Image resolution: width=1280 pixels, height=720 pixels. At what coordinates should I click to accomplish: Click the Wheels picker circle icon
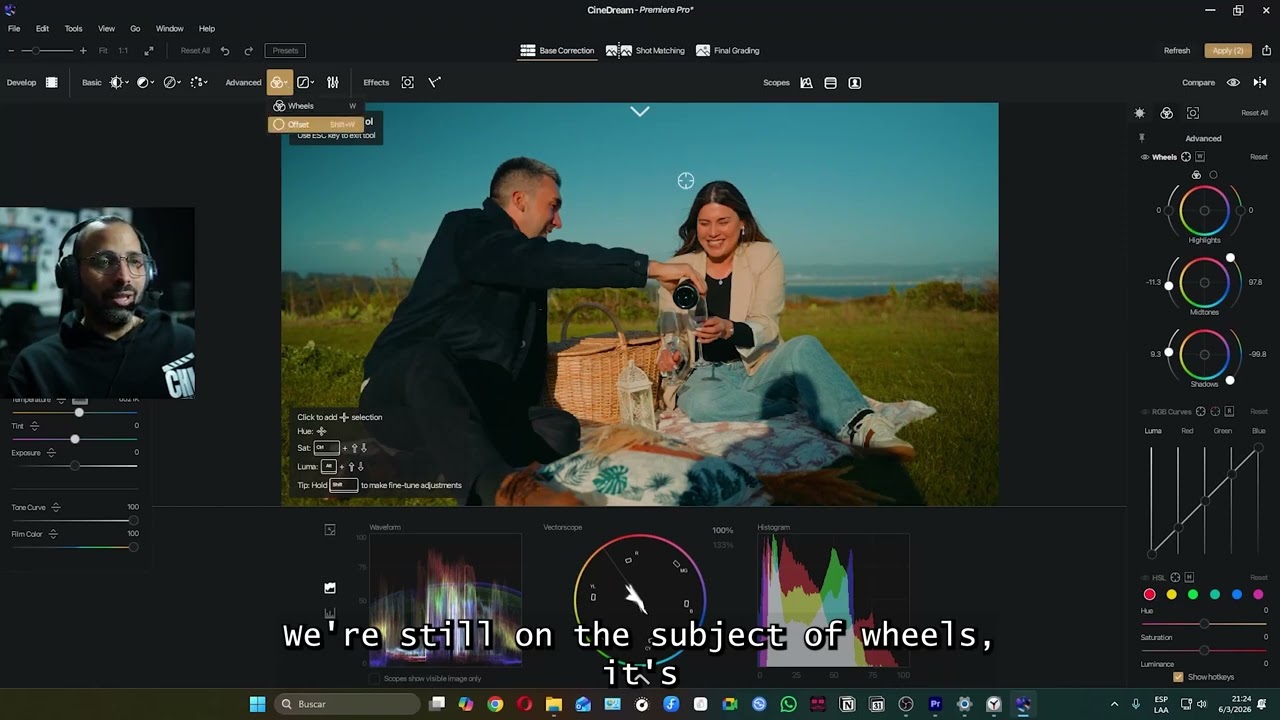click(1186, 157)
